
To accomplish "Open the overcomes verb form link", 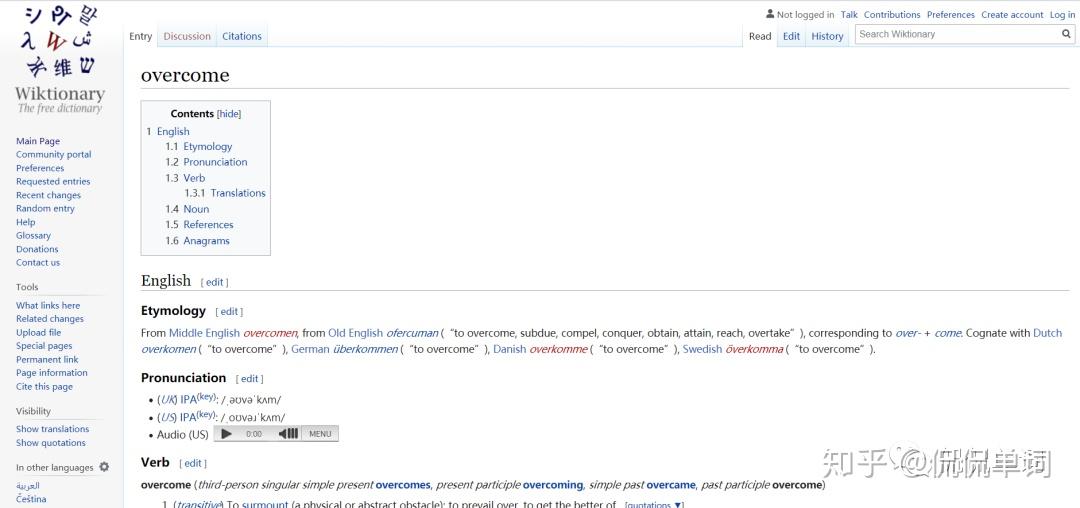I will (403, 485).
